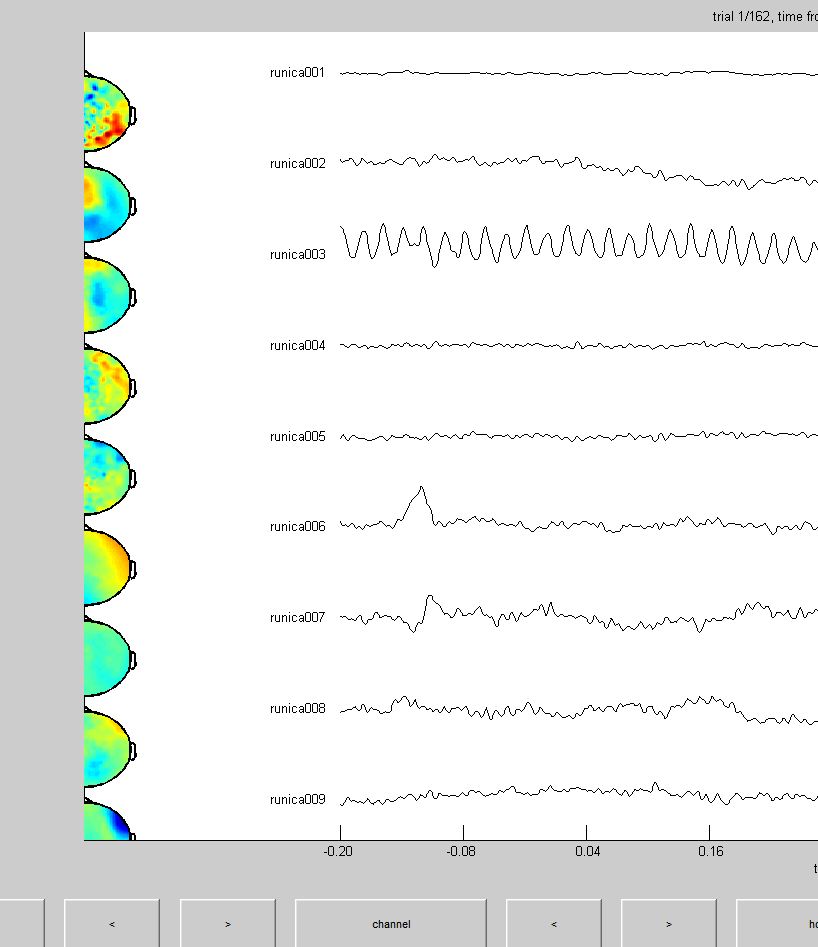
Task: Click the oscillating runica003 waveform
Action: coord(579,245)
